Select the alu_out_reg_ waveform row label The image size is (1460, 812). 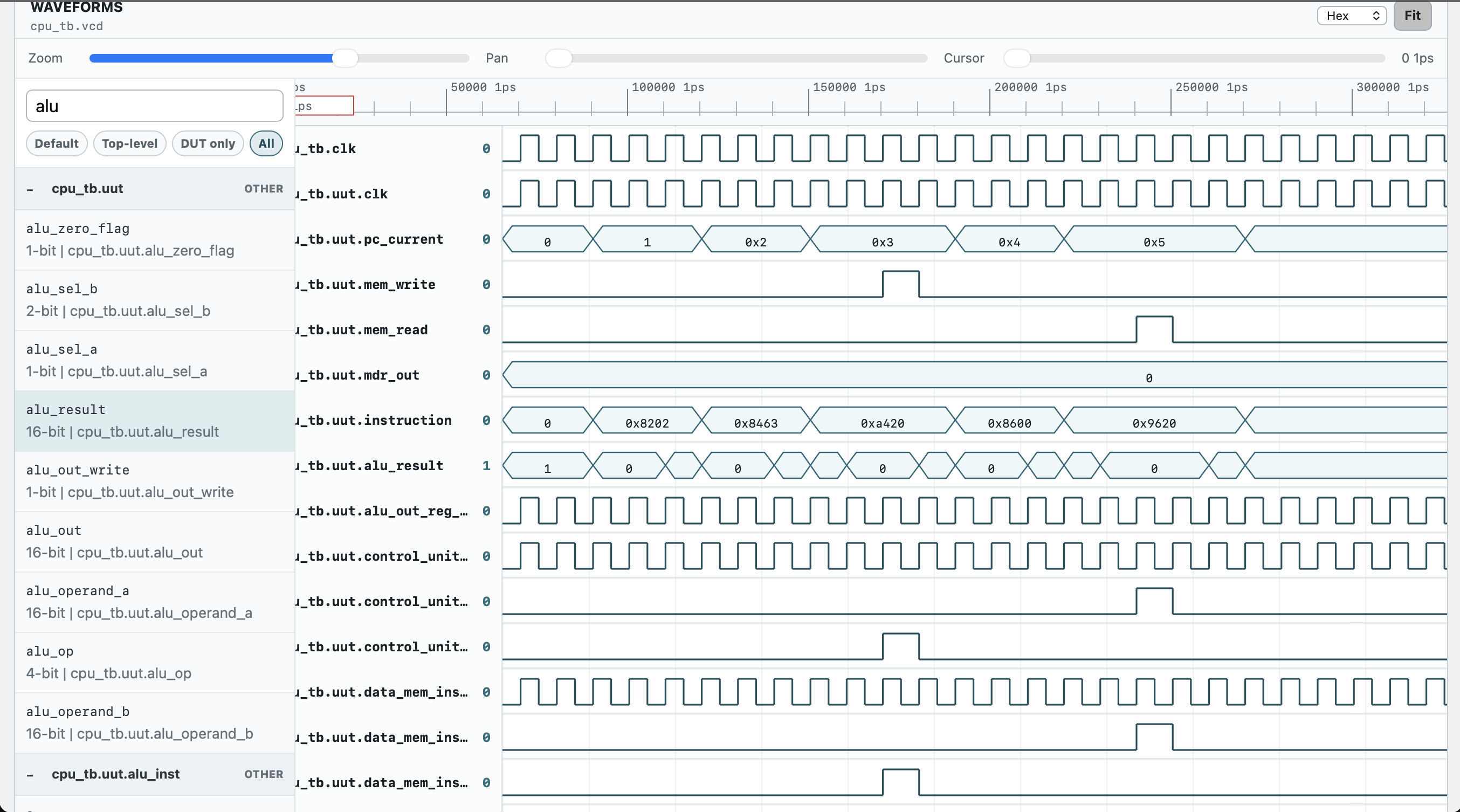click(x=381, y=512)
